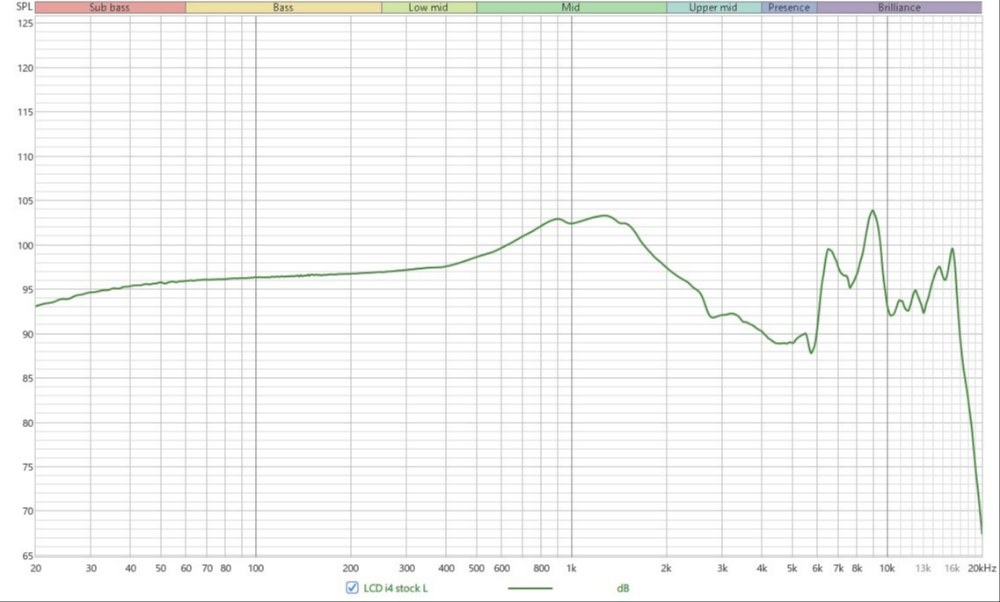Select the Low mid band header
Image resolution: width=1000 pixels, height=602 pixels.
(429, 8)
